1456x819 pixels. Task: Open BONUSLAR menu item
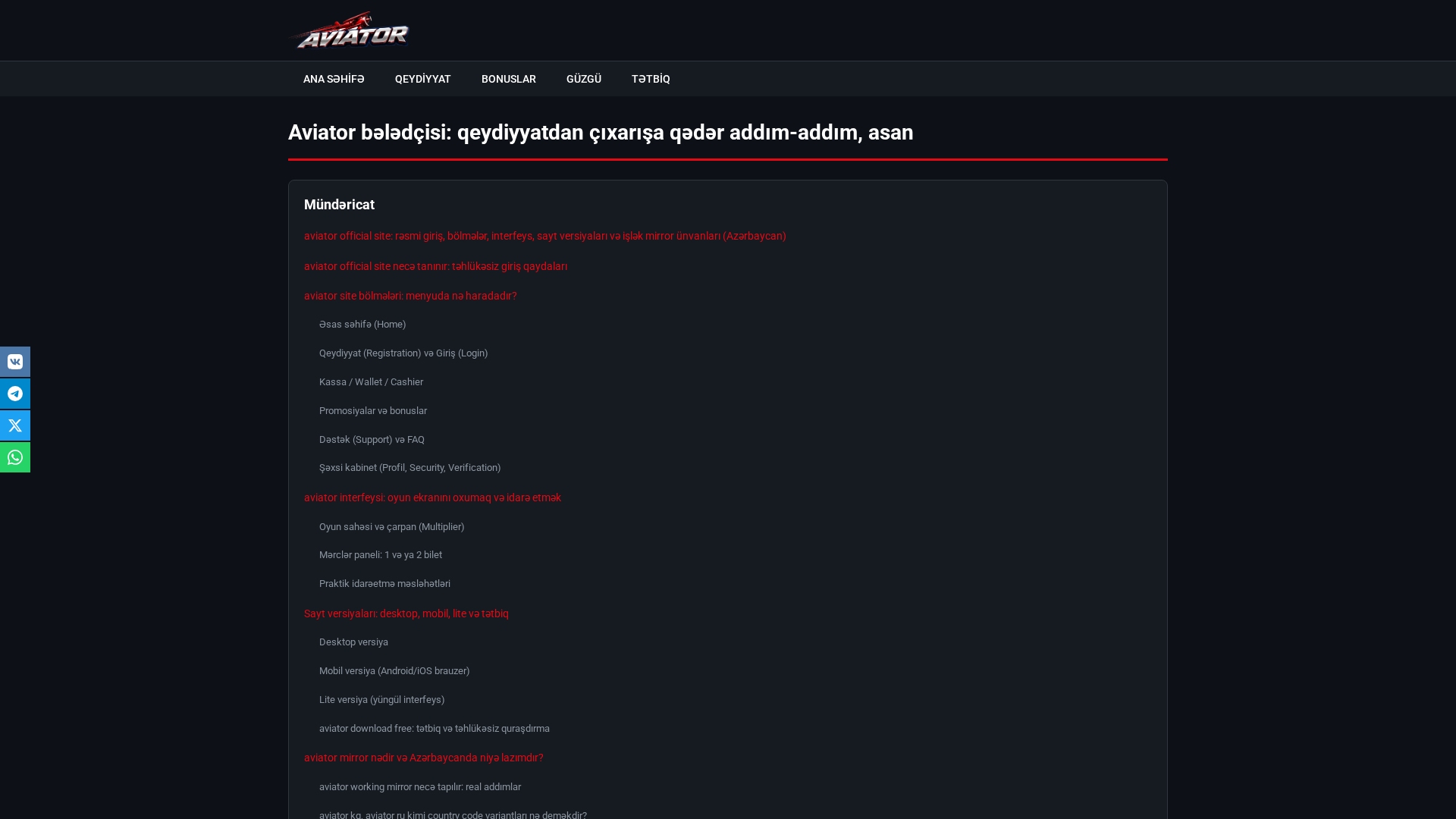tap(509, 79)
